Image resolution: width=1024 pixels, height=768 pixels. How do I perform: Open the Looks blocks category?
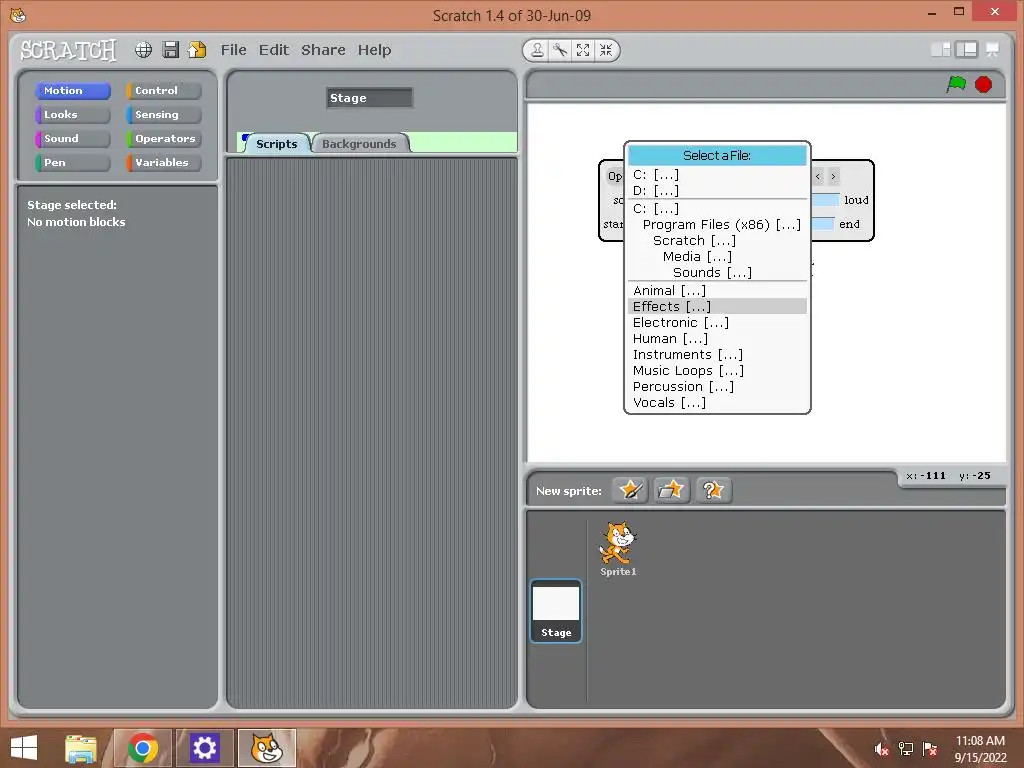coord(72,115)
